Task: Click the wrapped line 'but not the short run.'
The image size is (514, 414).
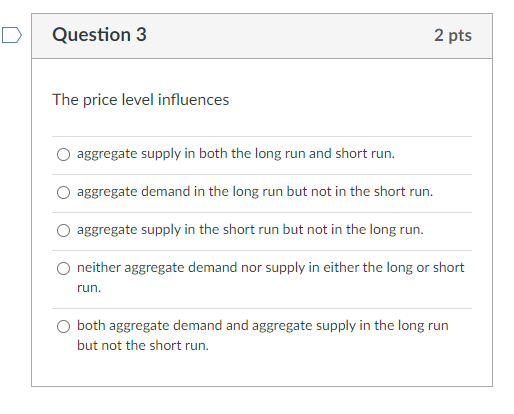Action: (143, 345)
